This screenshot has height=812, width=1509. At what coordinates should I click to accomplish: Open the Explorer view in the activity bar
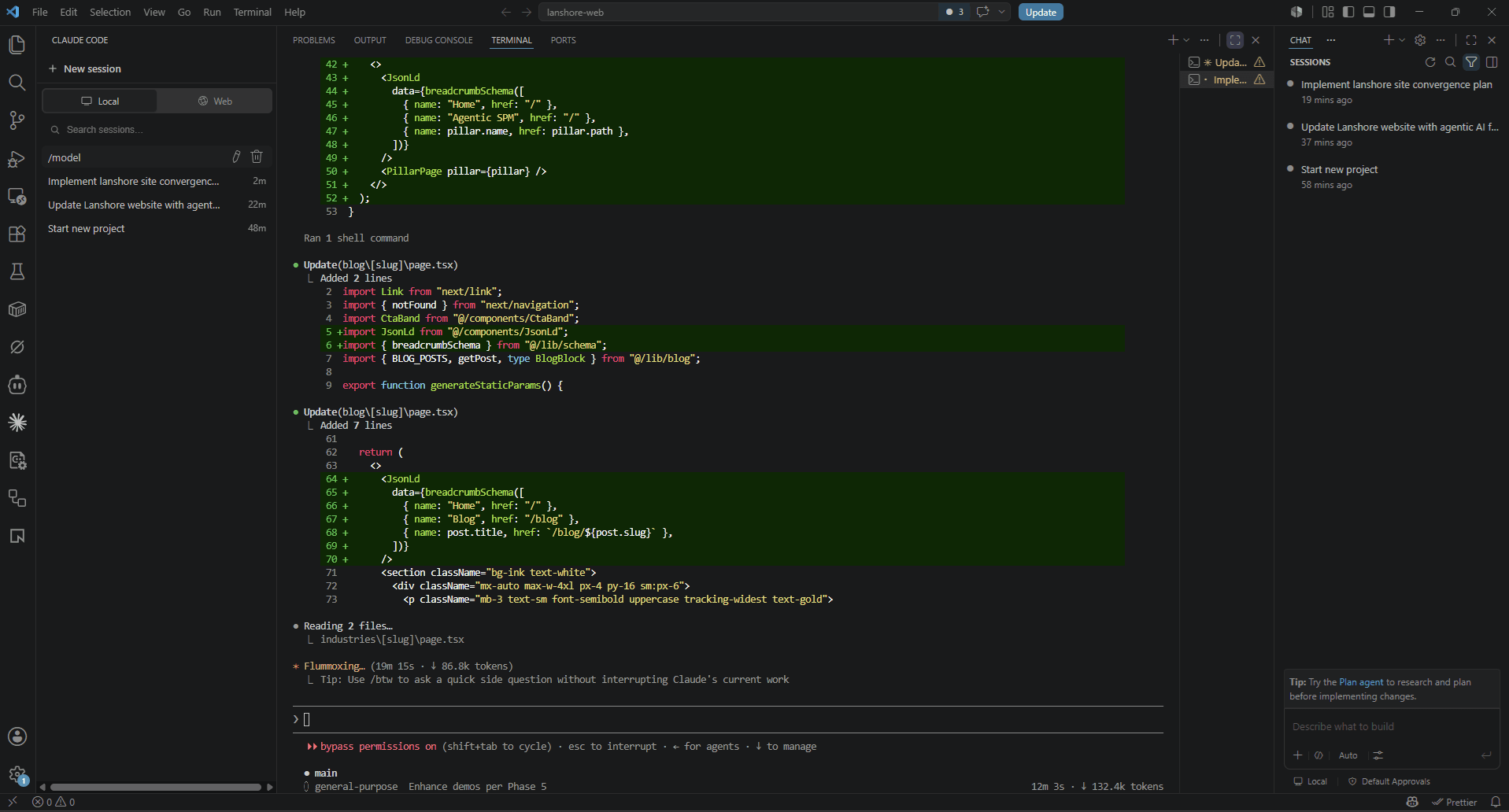click(x=17, y=45)
